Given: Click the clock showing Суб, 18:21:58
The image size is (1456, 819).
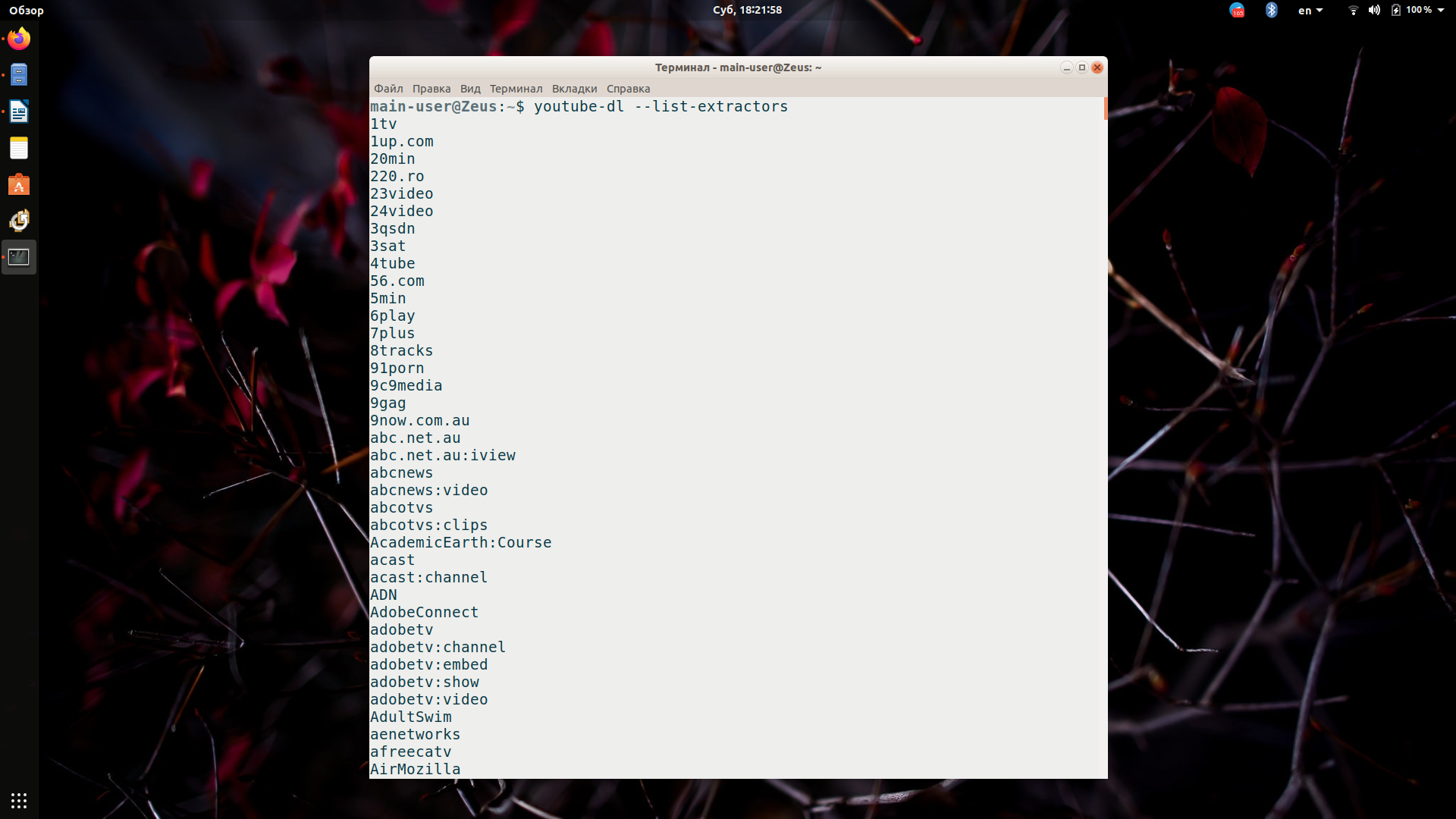Looking at the screenshot, I should (747, 10).
